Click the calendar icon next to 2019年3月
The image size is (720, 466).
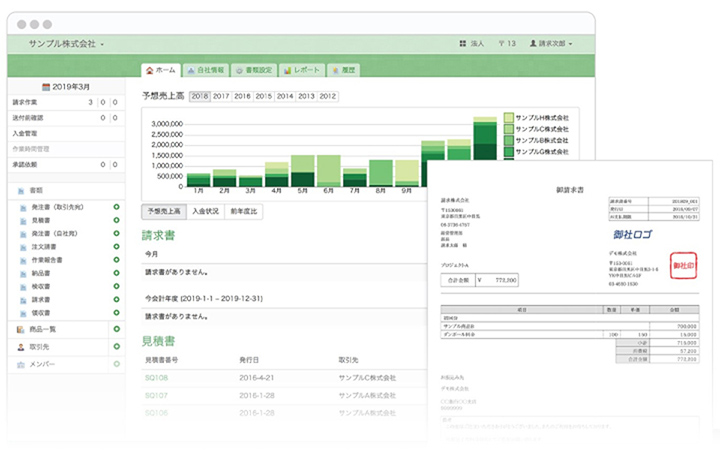46,87
